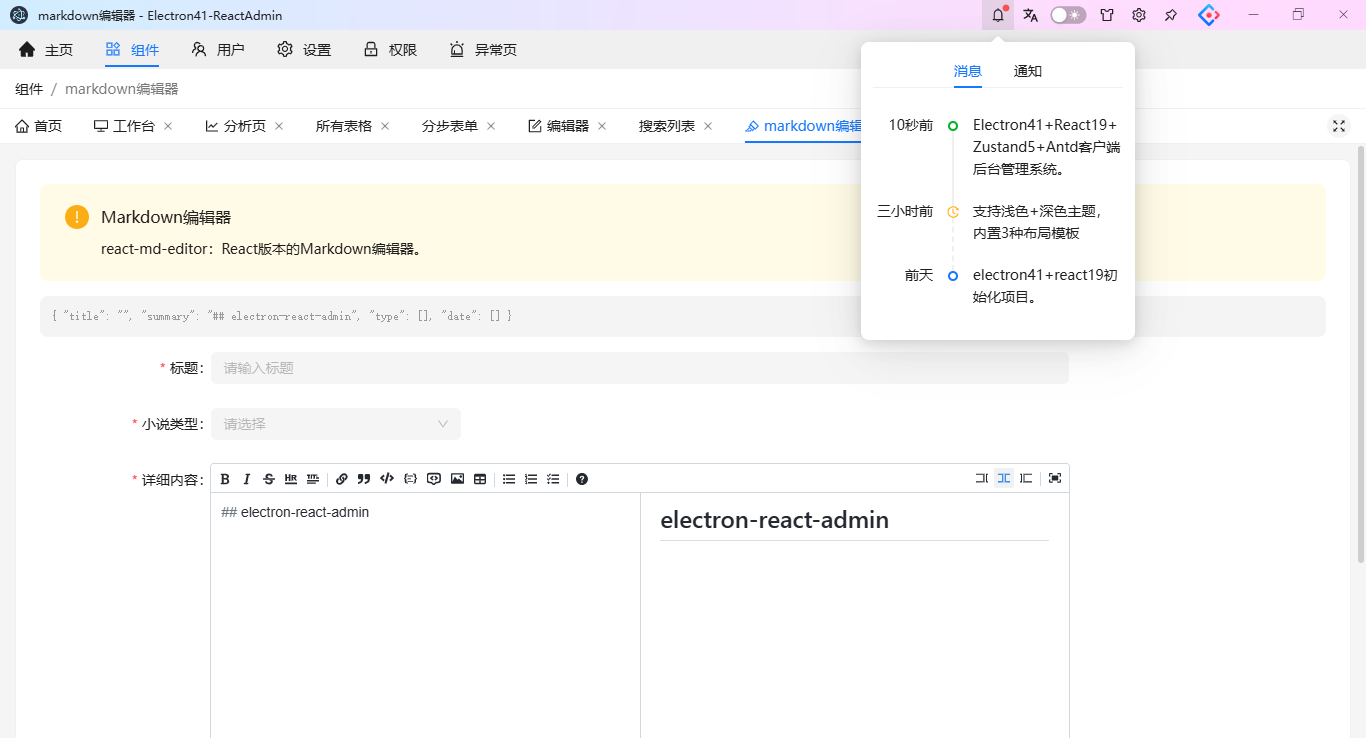Click the Ant Design logo icon
The image size is (1366, 738).
pyautogui.click(x=1209, y=15)
